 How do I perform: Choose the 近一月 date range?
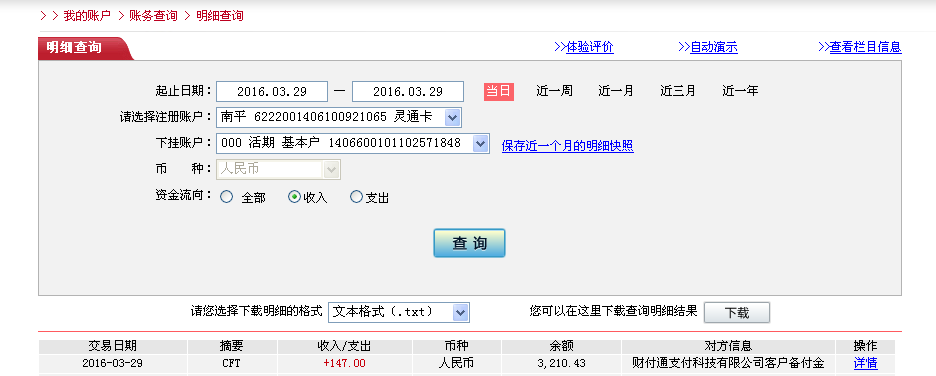click(x=616, y=91)
